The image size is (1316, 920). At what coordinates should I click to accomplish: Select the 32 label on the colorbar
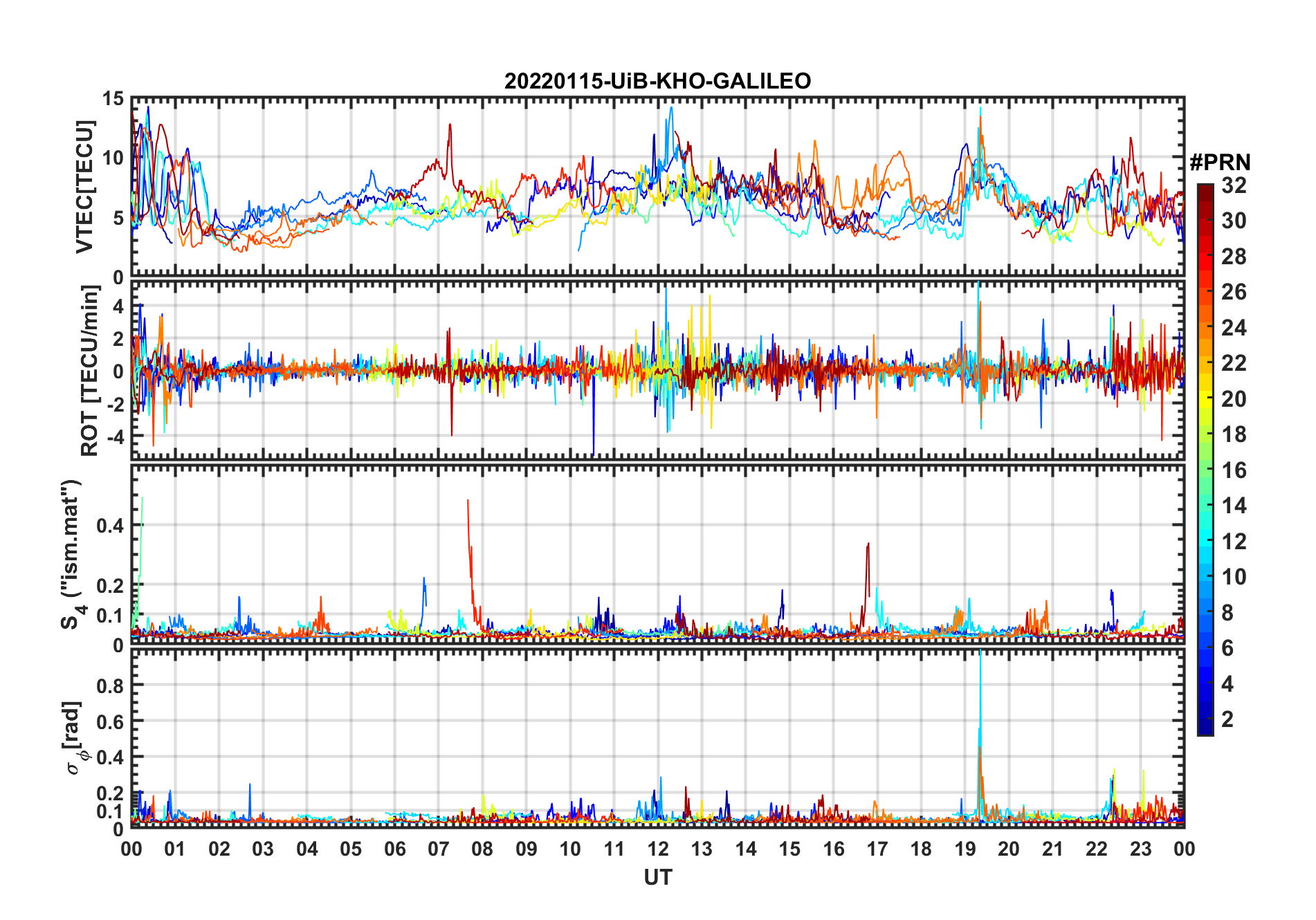point(1234,185)
